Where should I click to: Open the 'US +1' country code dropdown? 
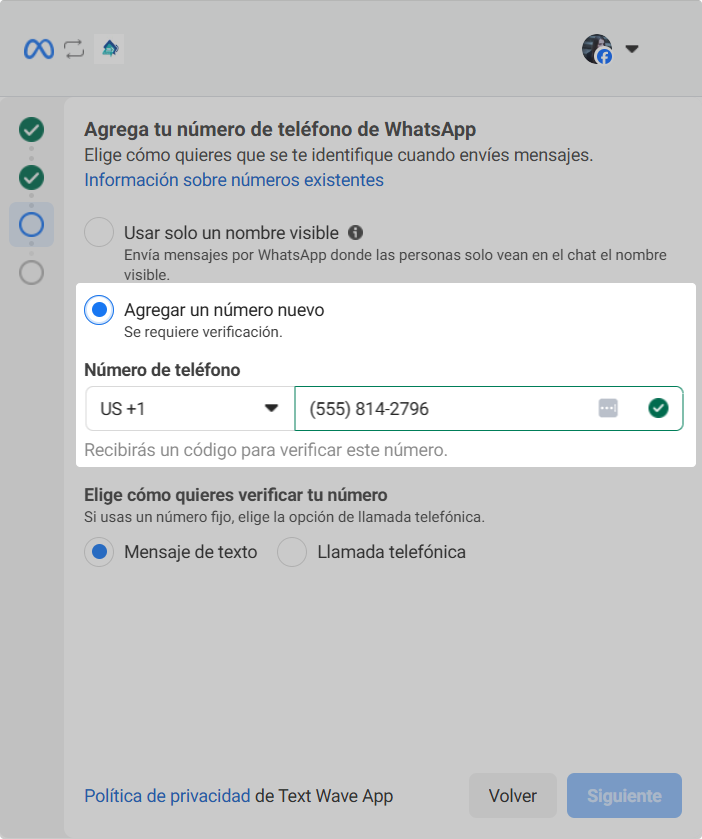[189, 408]
